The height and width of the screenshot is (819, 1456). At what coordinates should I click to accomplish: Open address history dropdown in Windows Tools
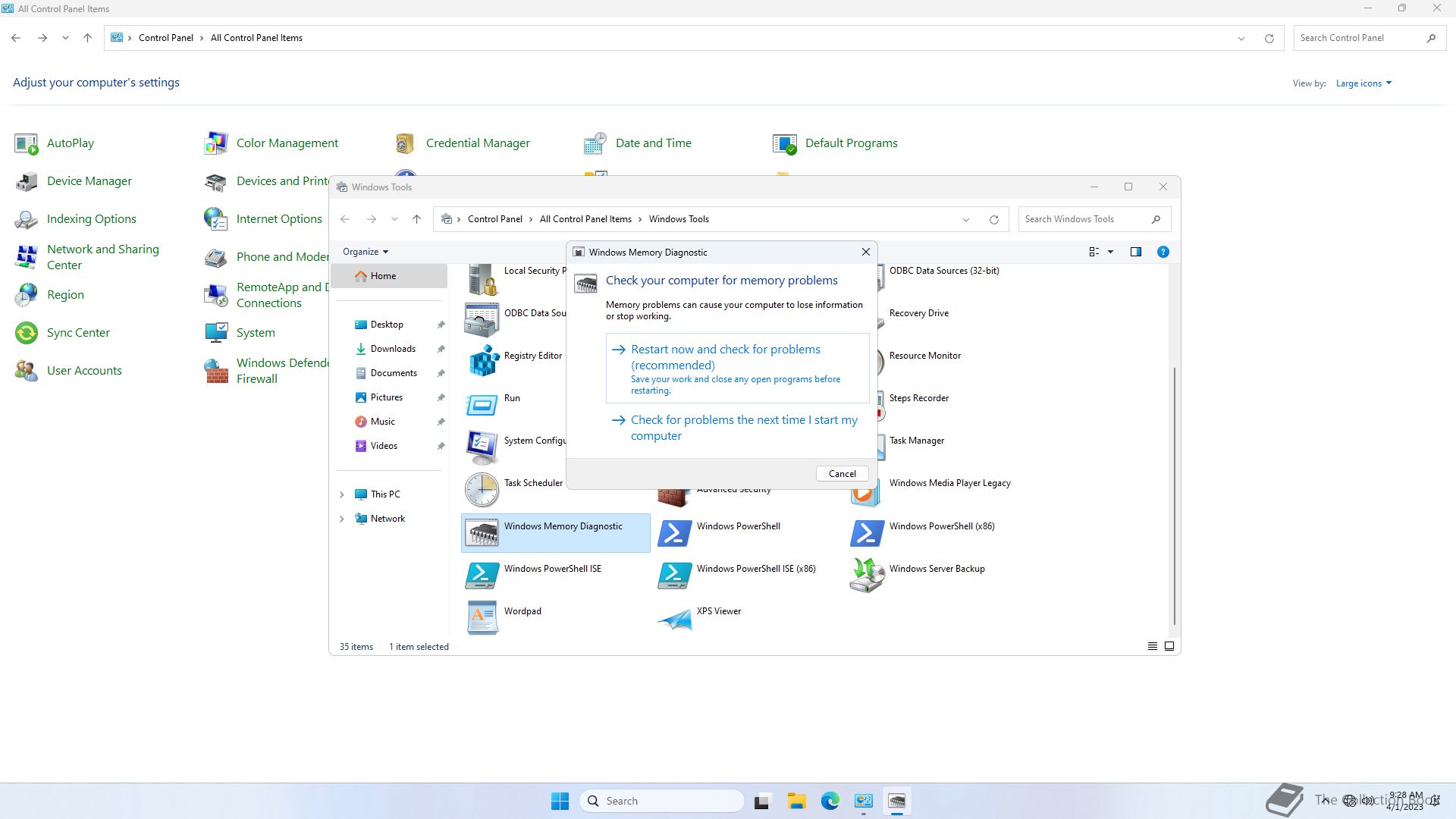click(965, 220)
